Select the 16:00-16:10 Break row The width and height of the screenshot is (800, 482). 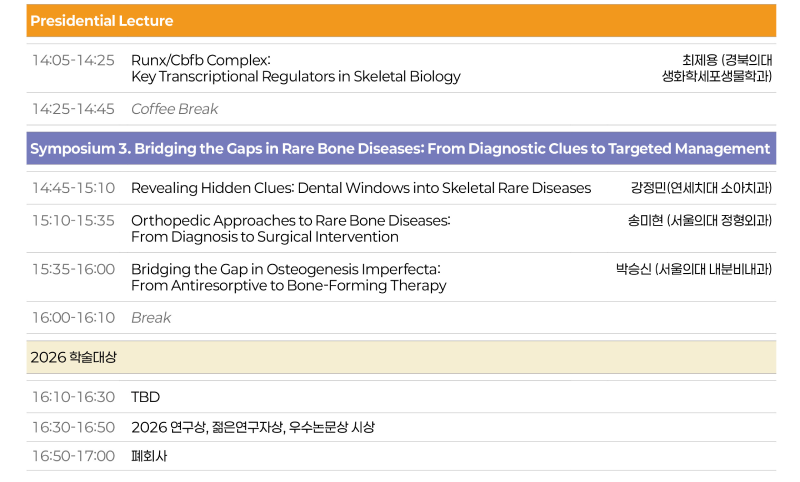[x=401, y=318]
